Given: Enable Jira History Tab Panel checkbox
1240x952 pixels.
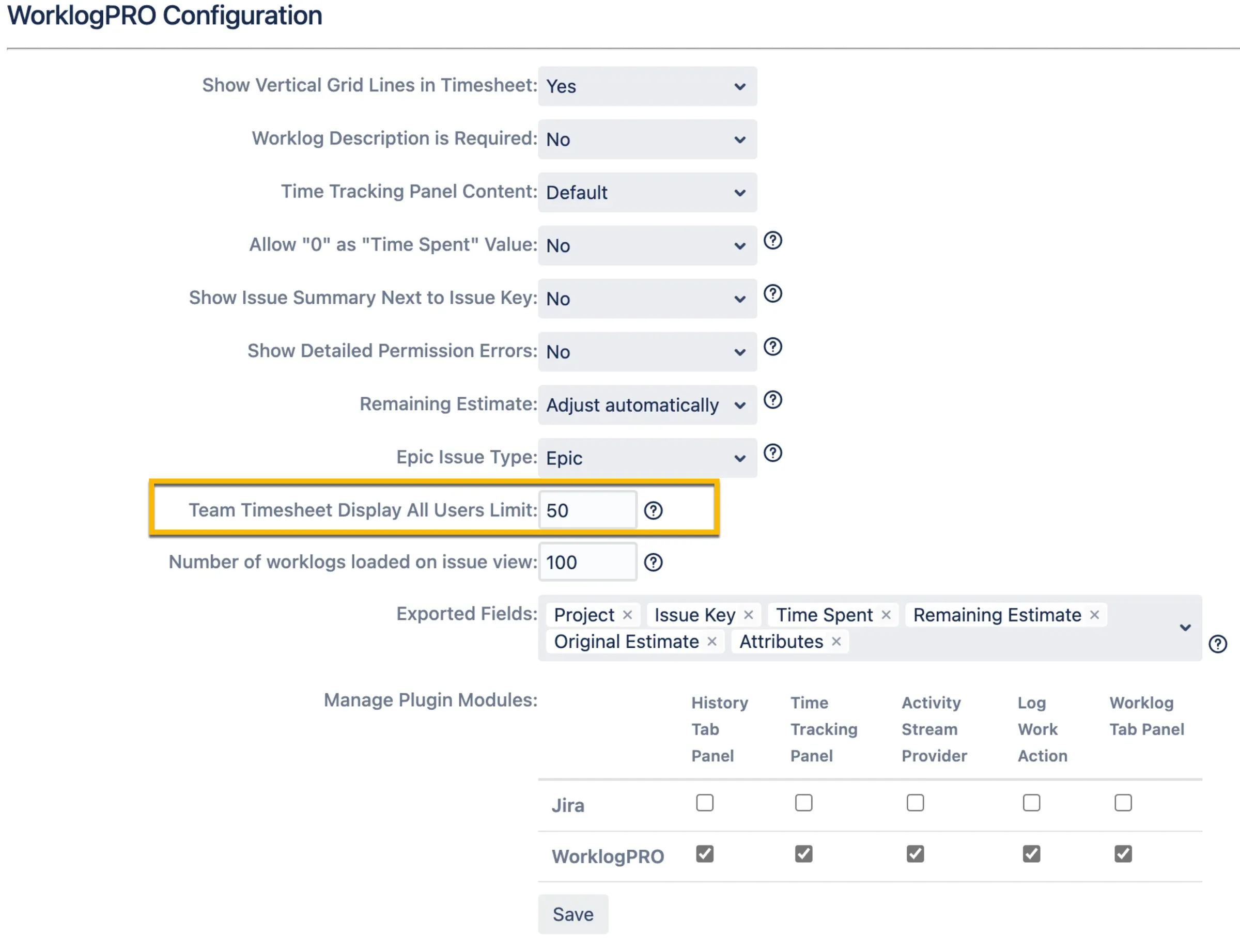Looking at the screenshot, I should 704,803.
